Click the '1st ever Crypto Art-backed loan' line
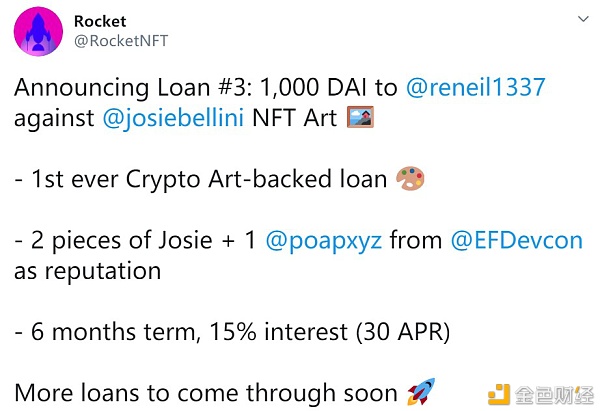The width and height of the screenshot is (600, 411). point(201,179)
